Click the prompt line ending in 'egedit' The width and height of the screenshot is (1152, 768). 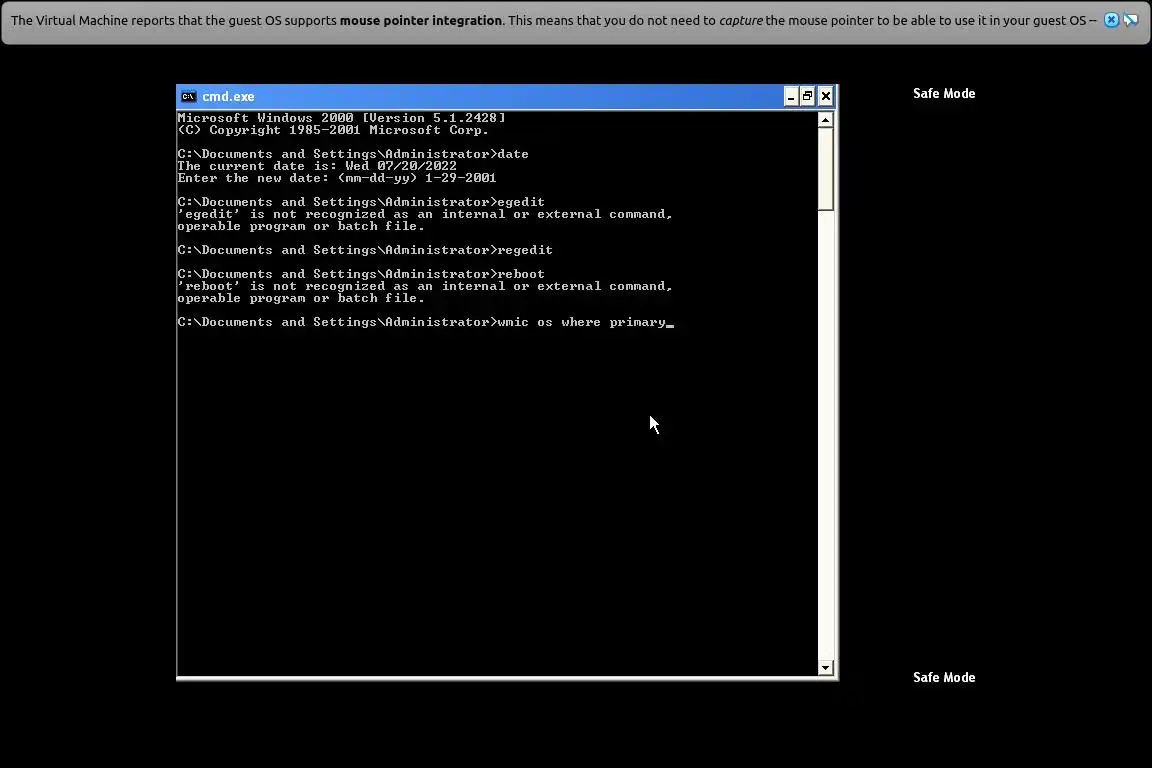[x=361, y=202]
